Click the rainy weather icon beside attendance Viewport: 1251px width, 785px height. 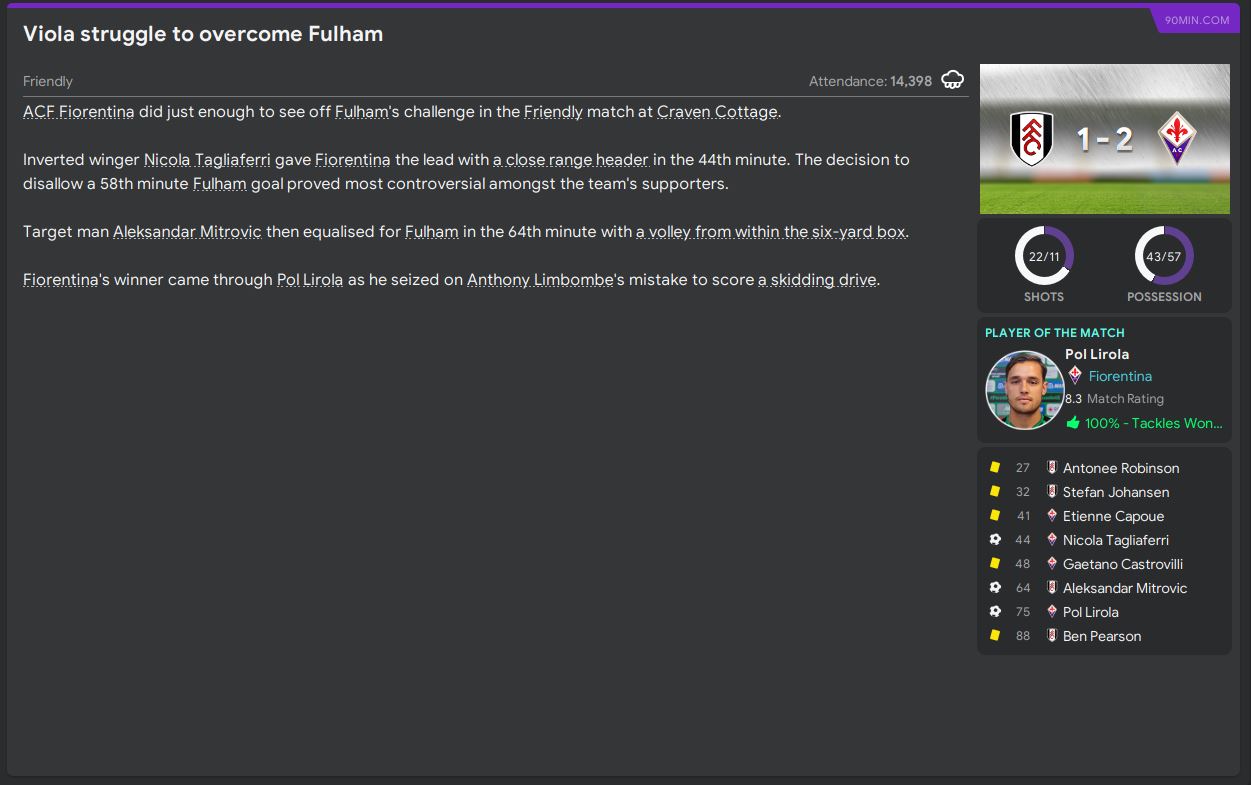[953, 80]
